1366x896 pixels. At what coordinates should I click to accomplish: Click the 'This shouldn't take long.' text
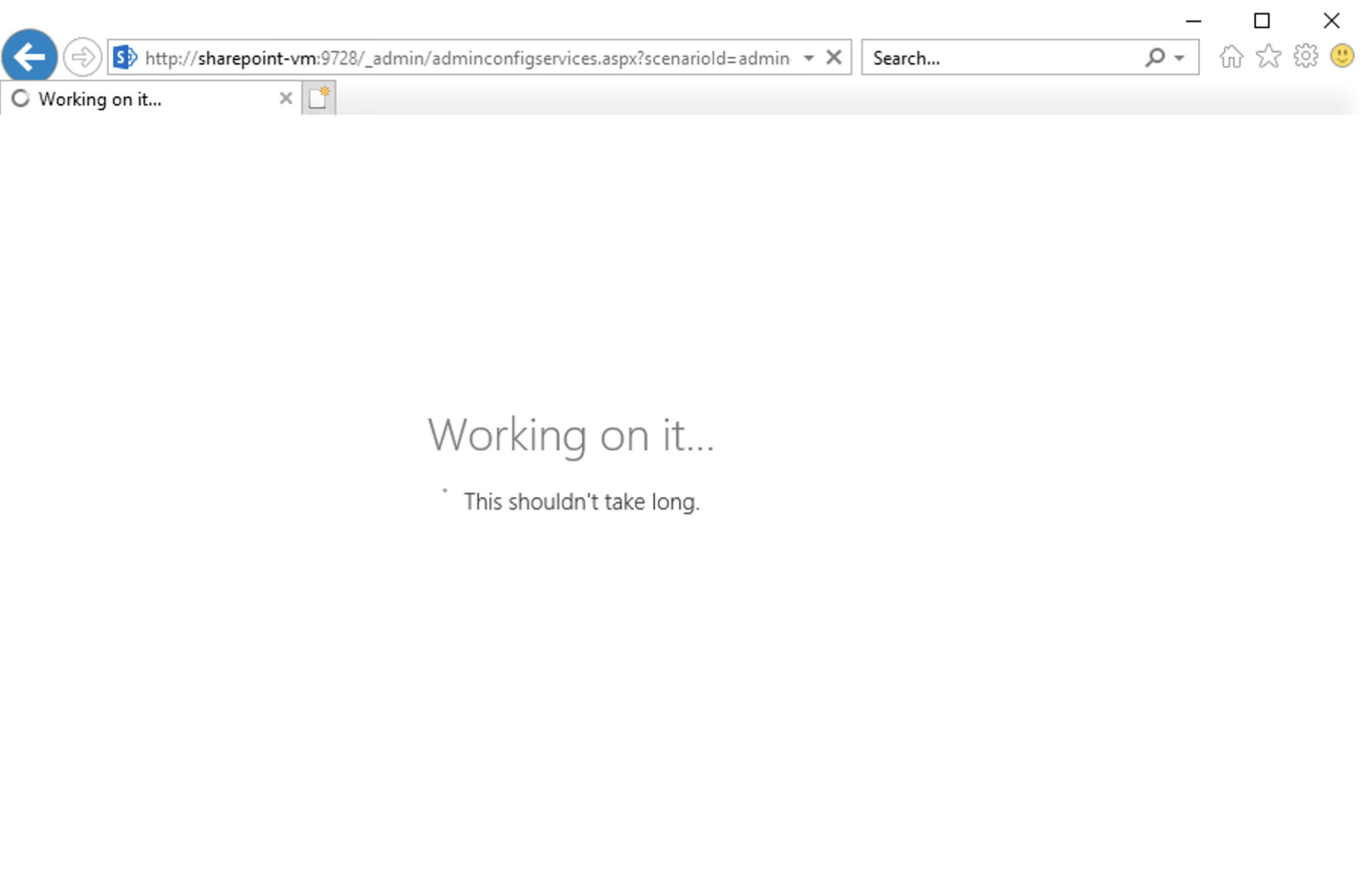[x=581, y=502]
